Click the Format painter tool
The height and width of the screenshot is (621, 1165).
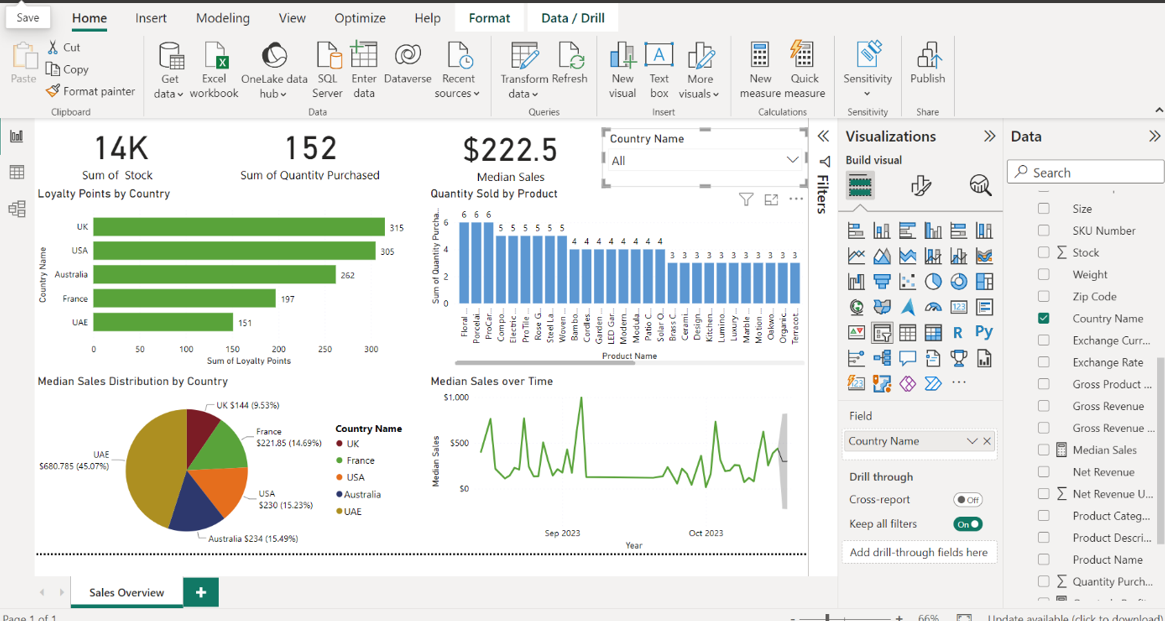coord(90,91)
